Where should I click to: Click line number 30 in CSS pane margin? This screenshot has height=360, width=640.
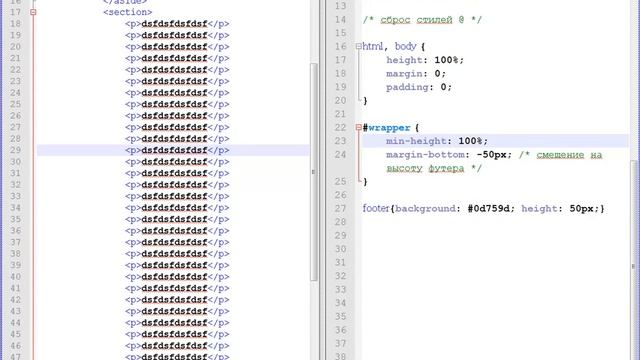[340, 249]
